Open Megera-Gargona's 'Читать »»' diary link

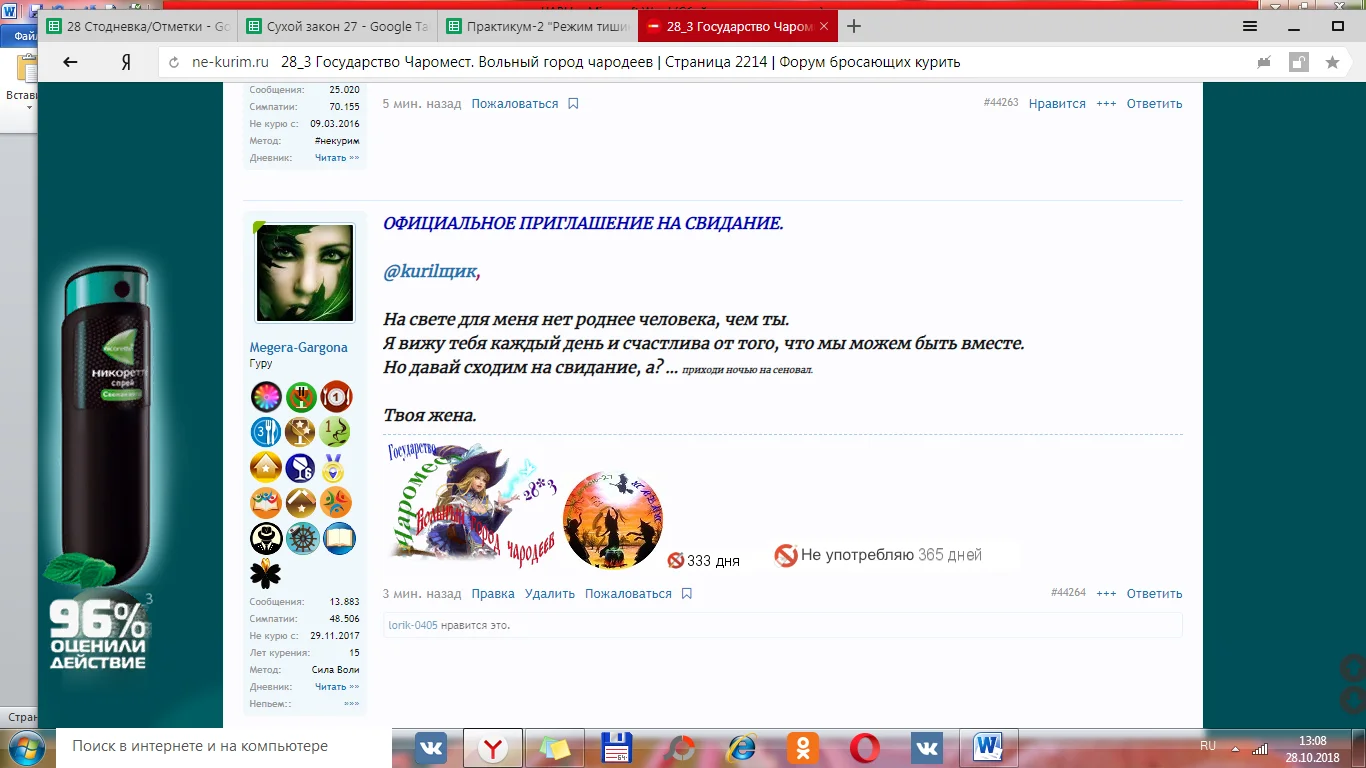tap(337, 687)
